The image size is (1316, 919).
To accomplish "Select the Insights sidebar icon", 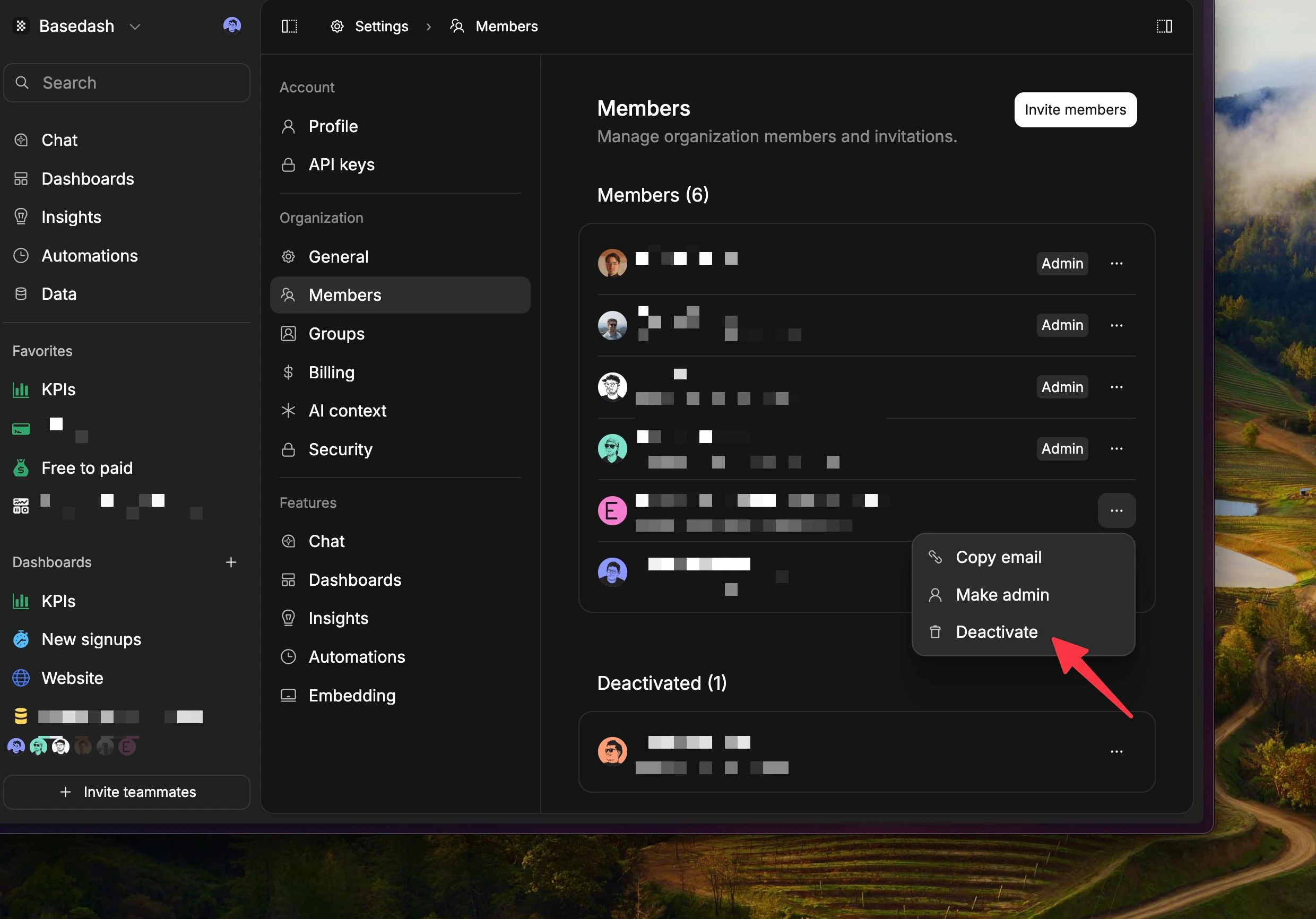I will [21, 216].
